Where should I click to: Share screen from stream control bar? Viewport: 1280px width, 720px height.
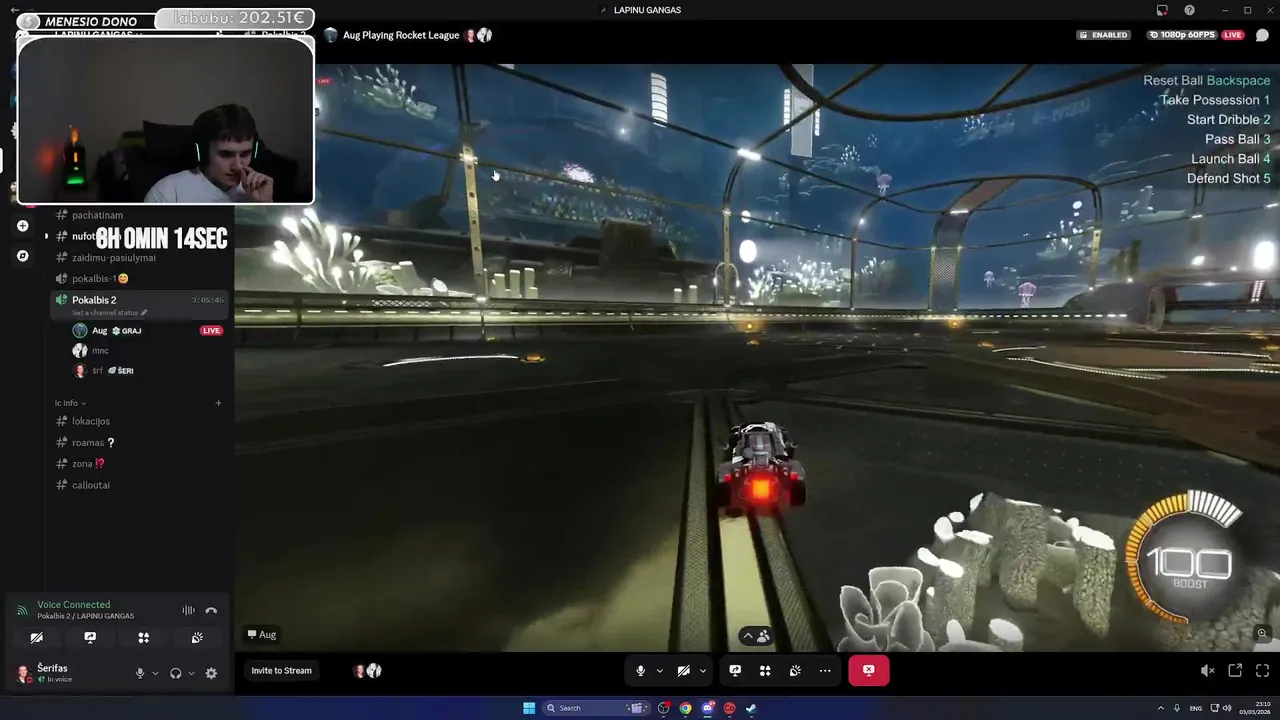click(x=735, y=670)
